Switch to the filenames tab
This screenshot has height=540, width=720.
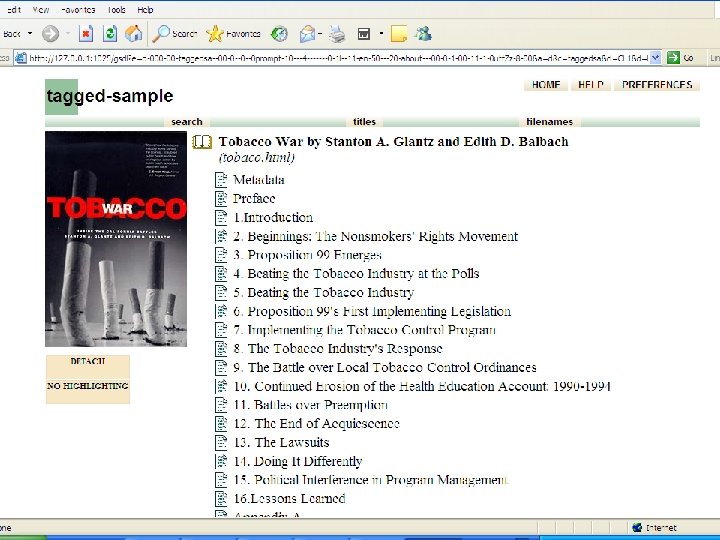(x=550, y=122)
